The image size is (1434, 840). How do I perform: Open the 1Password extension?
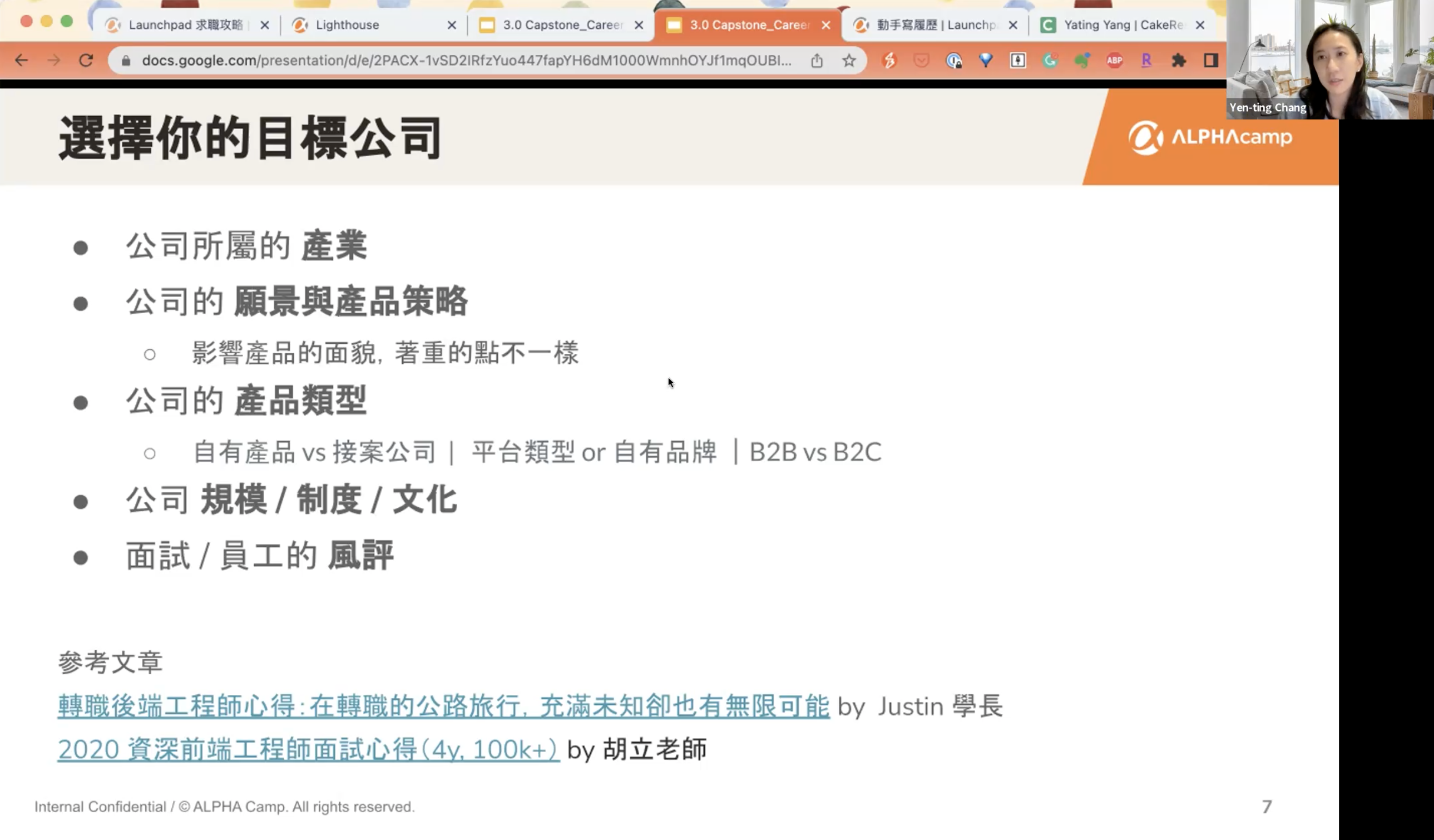(x=954, y=60)
